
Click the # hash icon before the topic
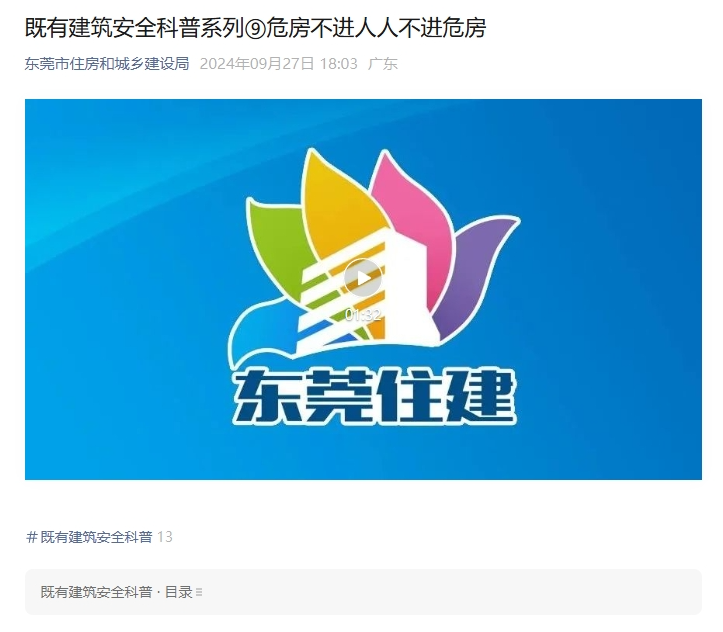click(32, 537)
